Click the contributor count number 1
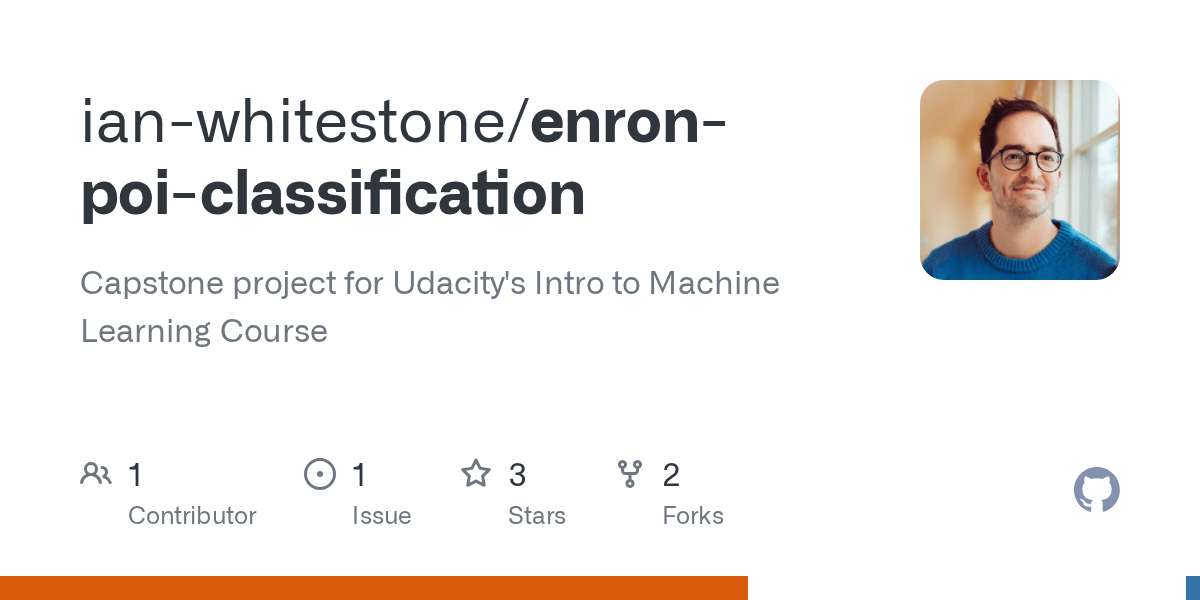The height and width of the screenshot is (600, 1200). pyautogui.click(x=135, y=475)
